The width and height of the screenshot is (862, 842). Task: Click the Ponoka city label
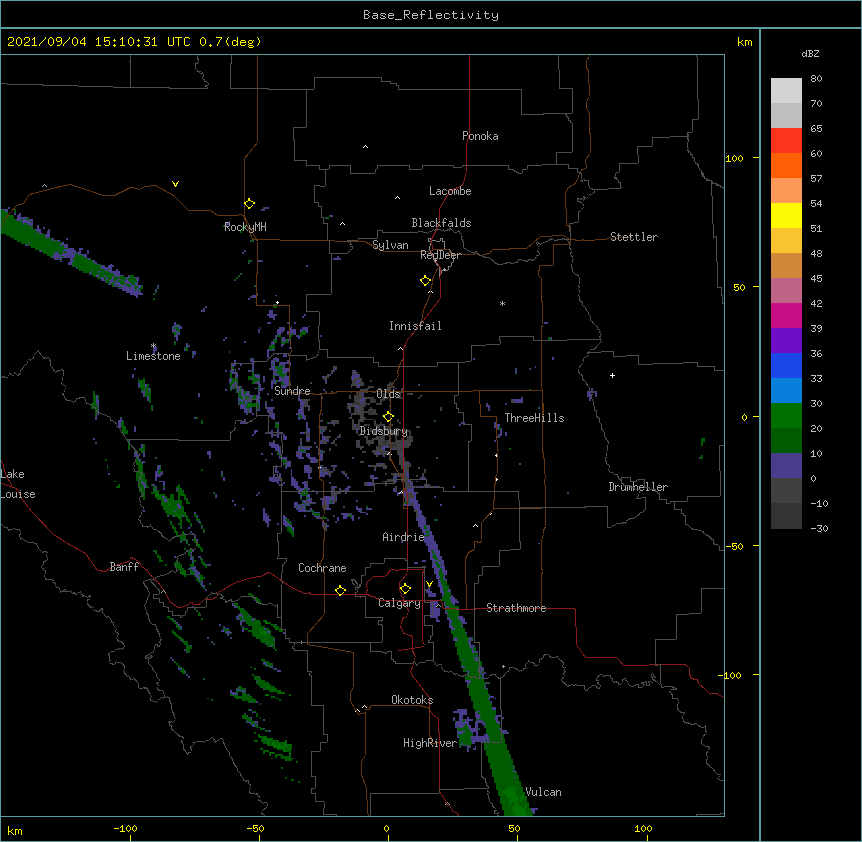[x=480, y=136]
